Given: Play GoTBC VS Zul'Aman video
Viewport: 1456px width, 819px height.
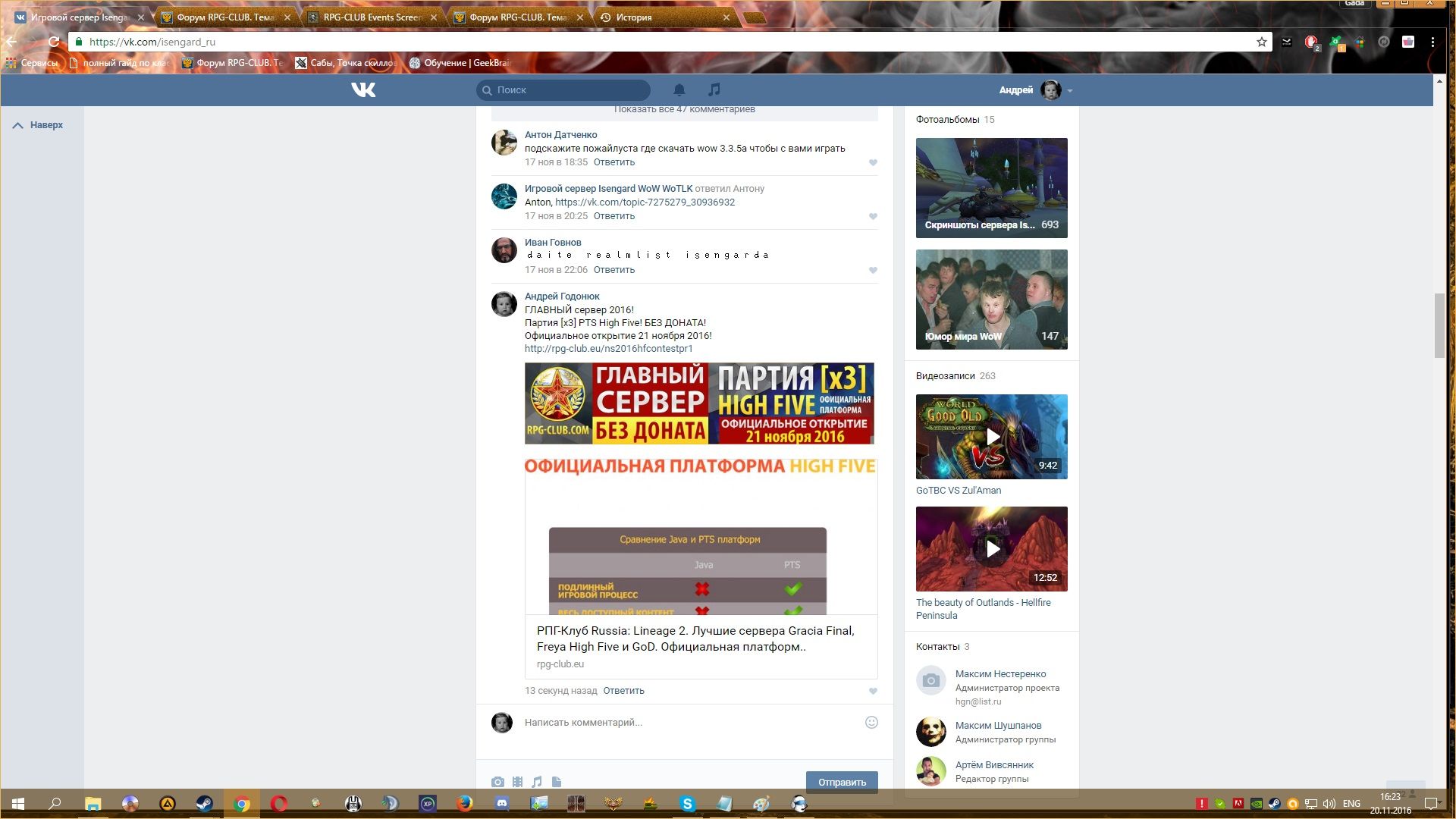Looking at the screenshot, I should tap(991, 437).
